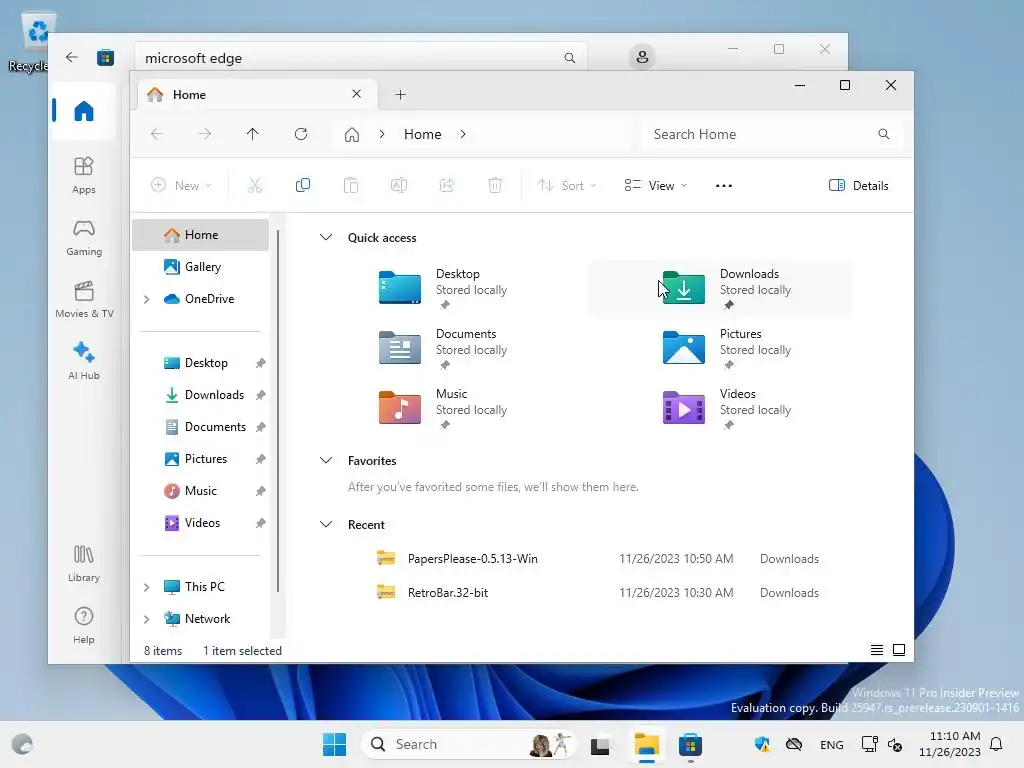Viewport: 1024px width, 768px height.
Task: Click the Copy icon in File Explorer toolbar
Action: click(x=302, y=185)
